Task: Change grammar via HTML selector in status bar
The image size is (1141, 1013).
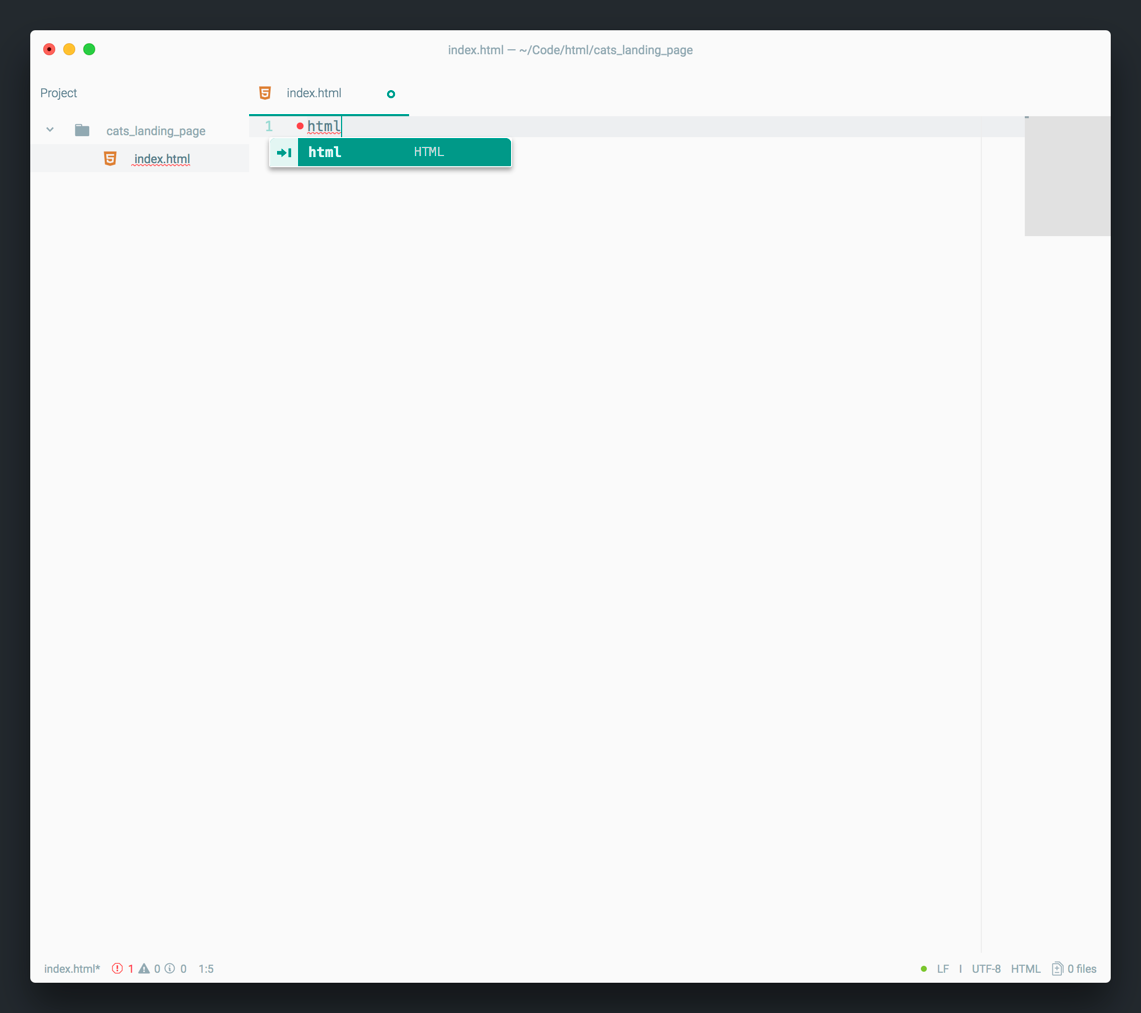Action: 1025,969
